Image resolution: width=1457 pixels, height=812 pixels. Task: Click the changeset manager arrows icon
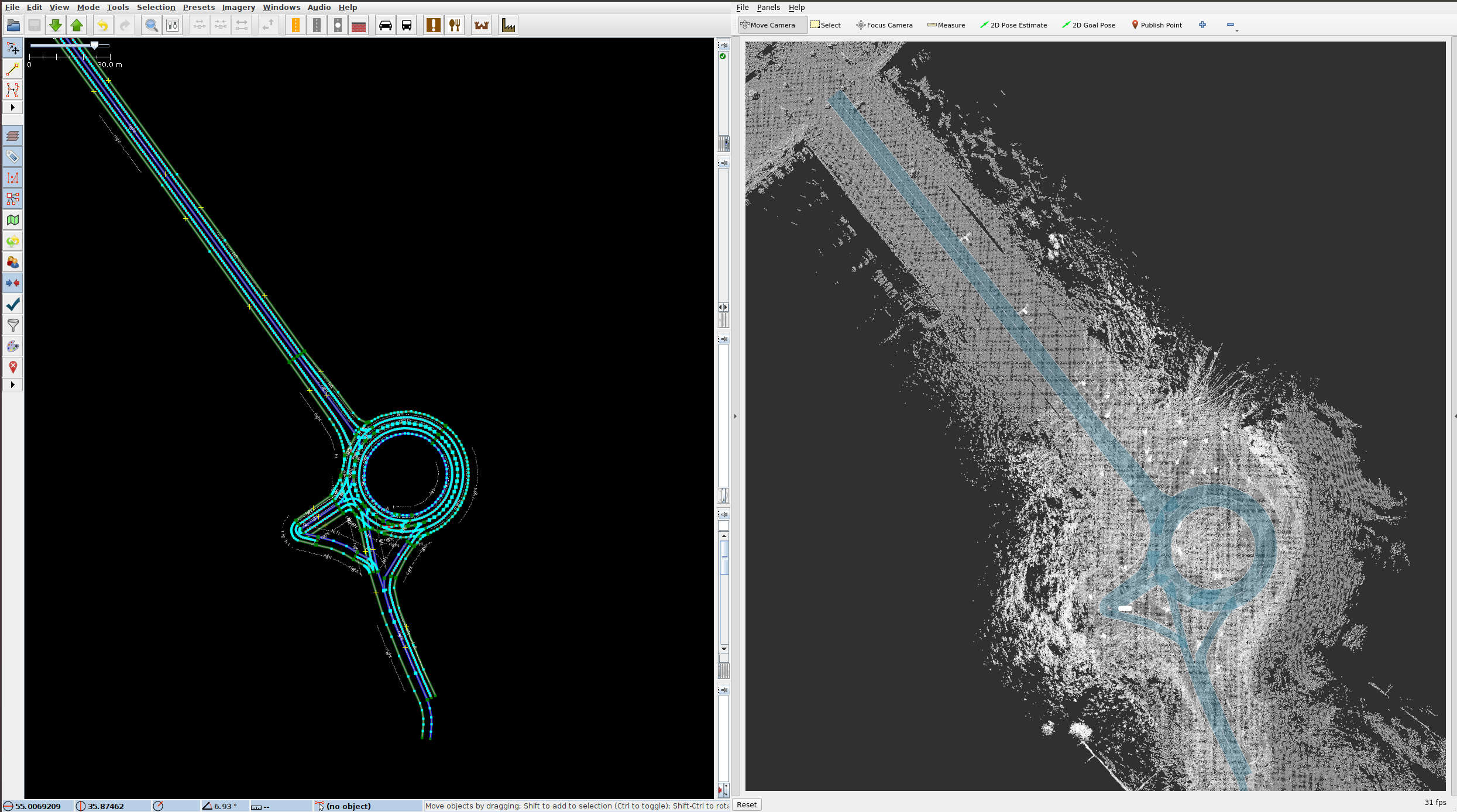click(x=13, y=241)
